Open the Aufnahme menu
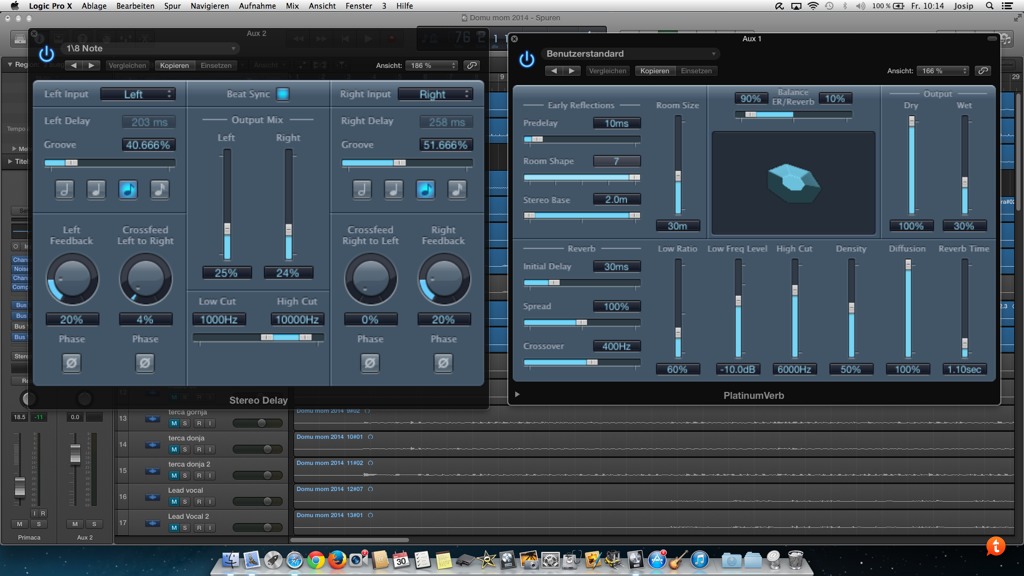The height and width of the screenshot is (576, 1024). pyautogui.click(x=257, y=6)
